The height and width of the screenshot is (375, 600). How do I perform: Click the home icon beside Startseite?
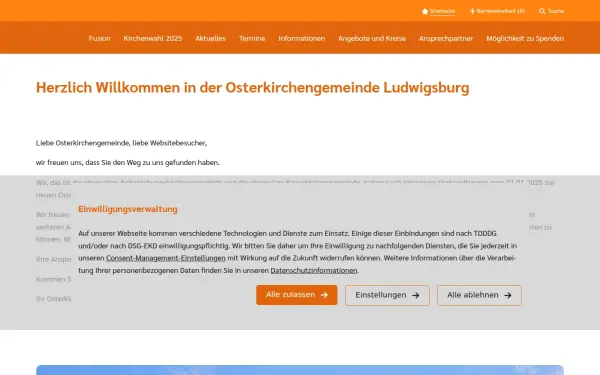pos(425,11)
